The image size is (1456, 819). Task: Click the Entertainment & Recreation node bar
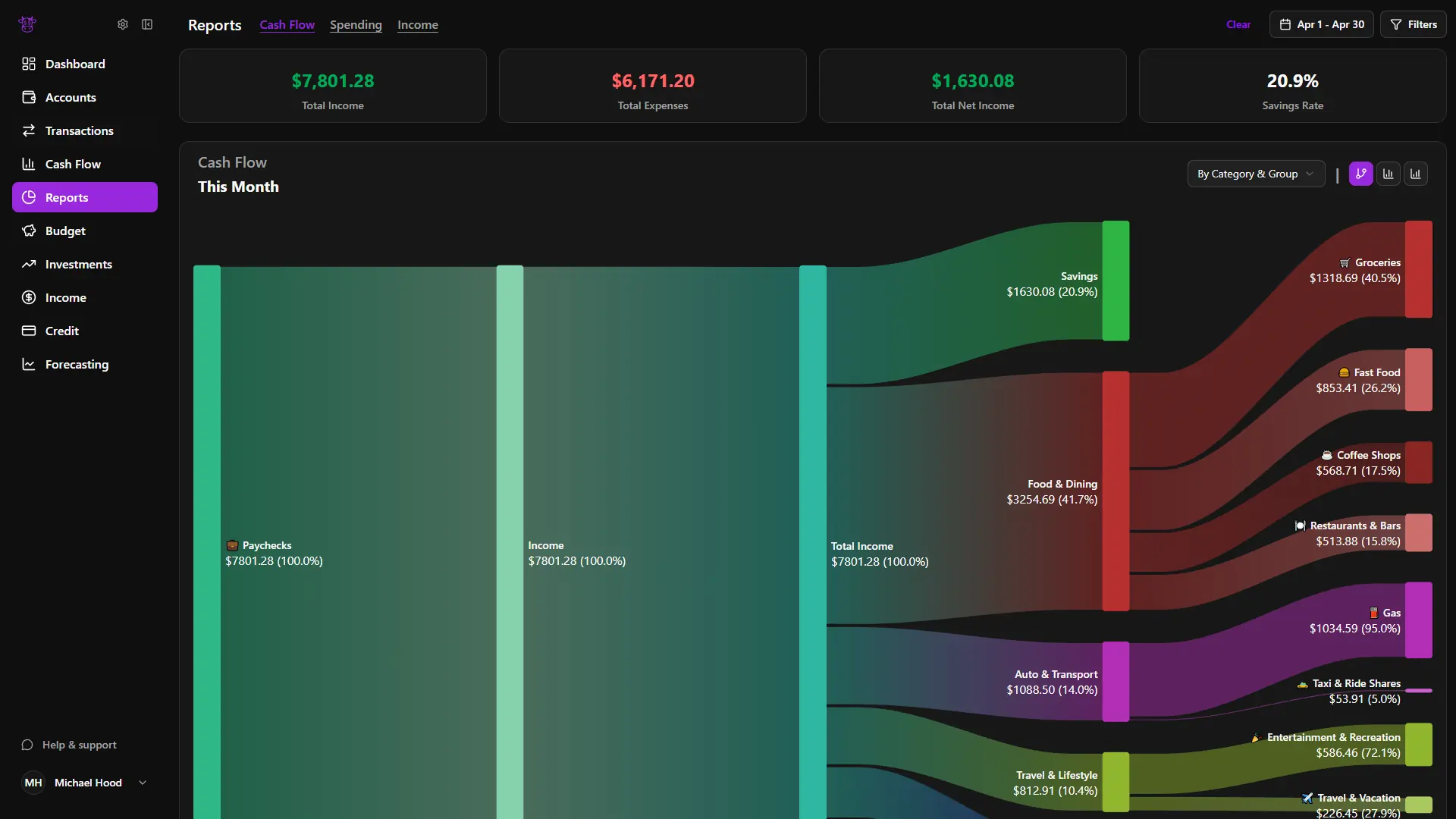pyautogui.click(x=1419, y=744)
